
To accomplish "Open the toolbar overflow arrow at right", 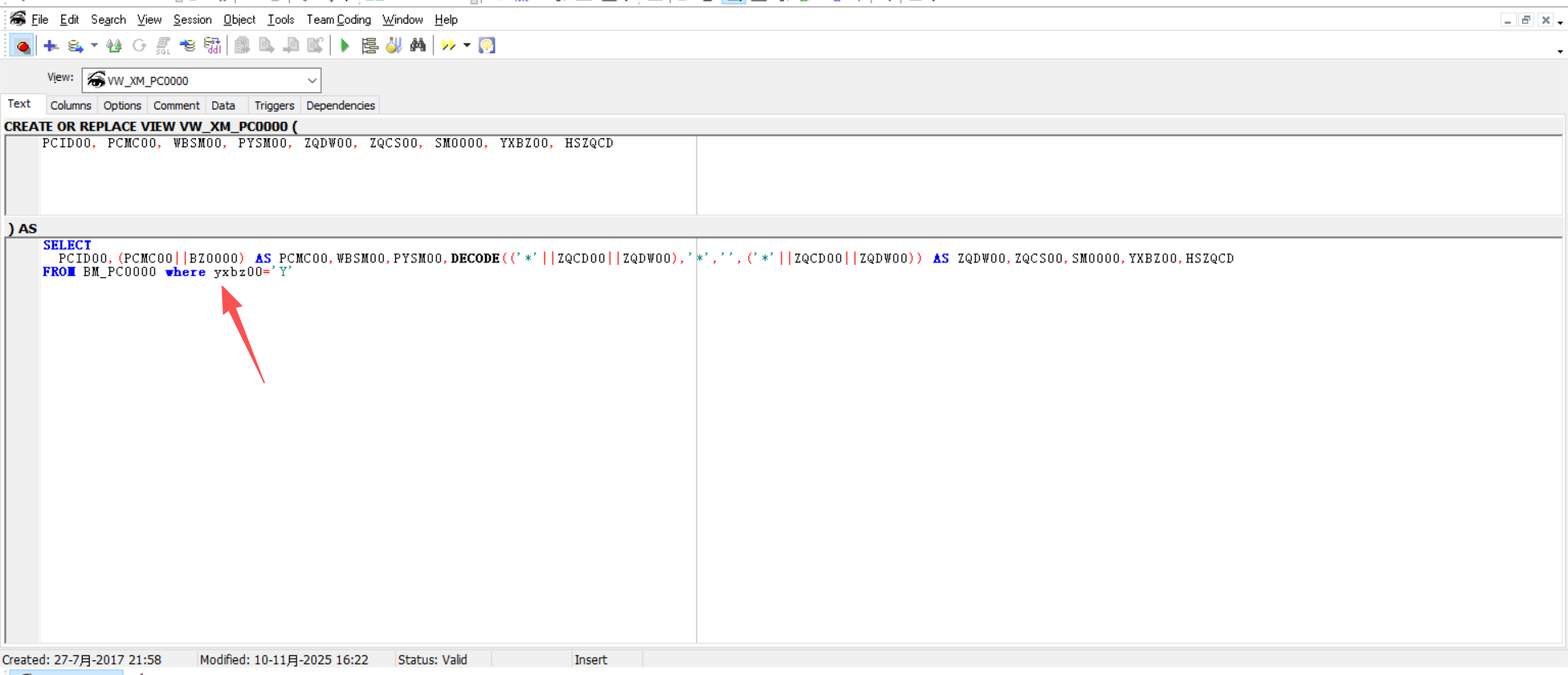I will point(1560,51).
